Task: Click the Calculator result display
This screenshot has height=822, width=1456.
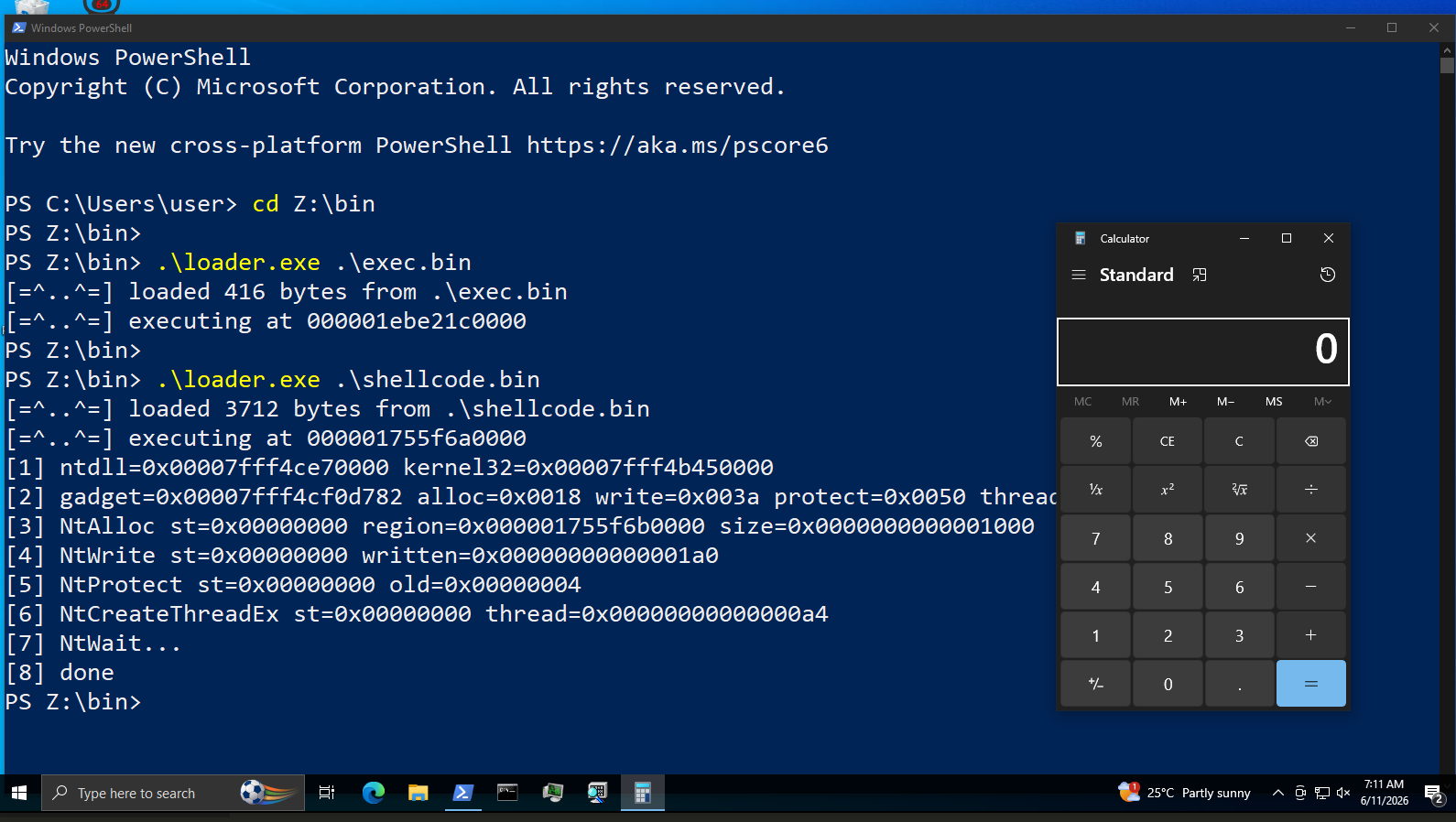Action: (x=1202, y=352)
